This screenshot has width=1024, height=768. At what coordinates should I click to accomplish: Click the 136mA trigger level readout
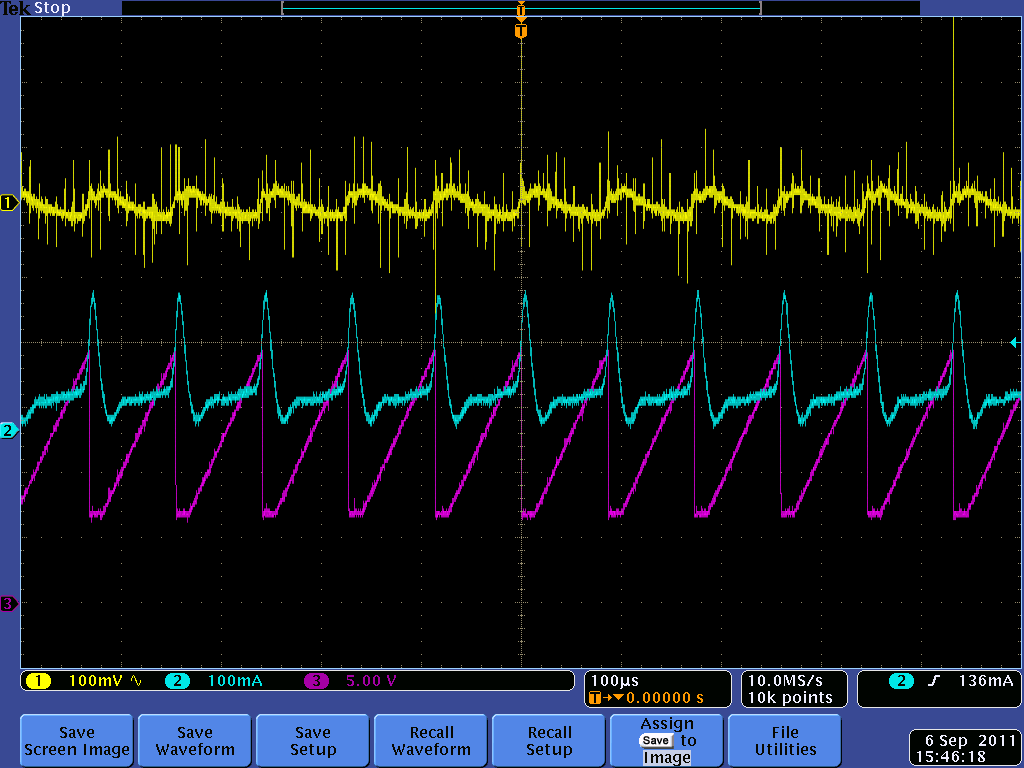coord(985,681)
